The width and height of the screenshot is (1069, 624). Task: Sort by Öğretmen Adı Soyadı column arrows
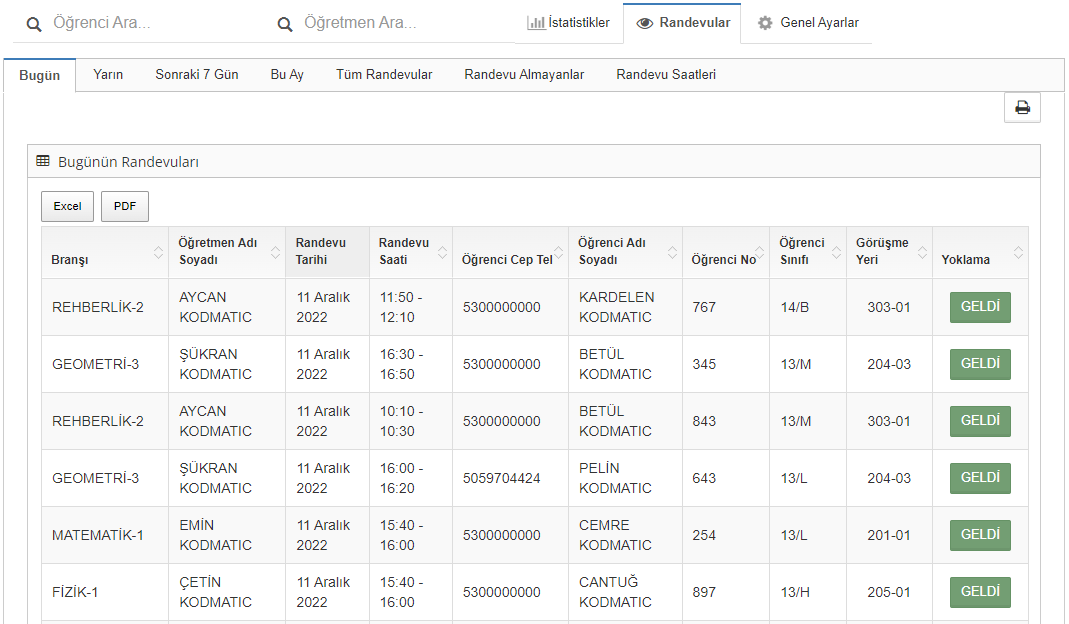[x=275, y=252]
